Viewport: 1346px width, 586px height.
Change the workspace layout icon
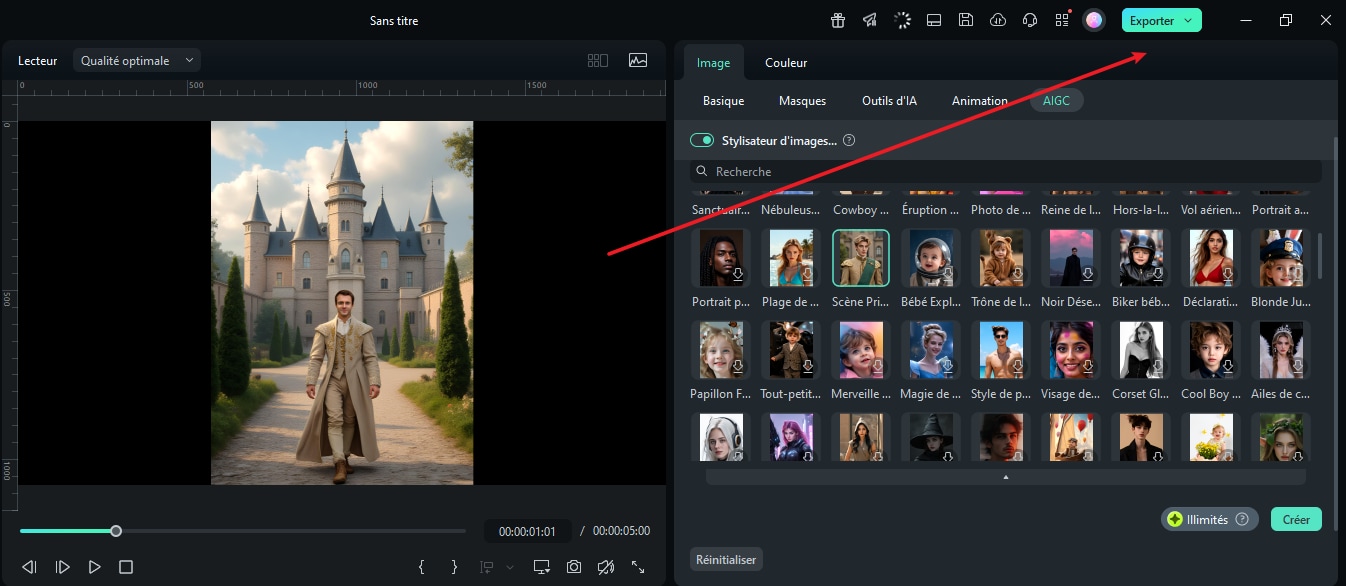[934, 20]
